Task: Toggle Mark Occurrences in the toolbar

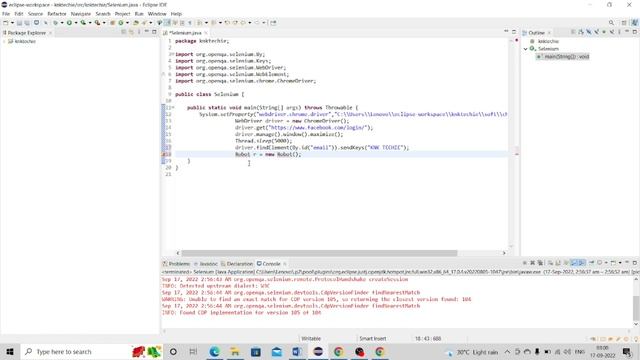Action: (167, 23)
